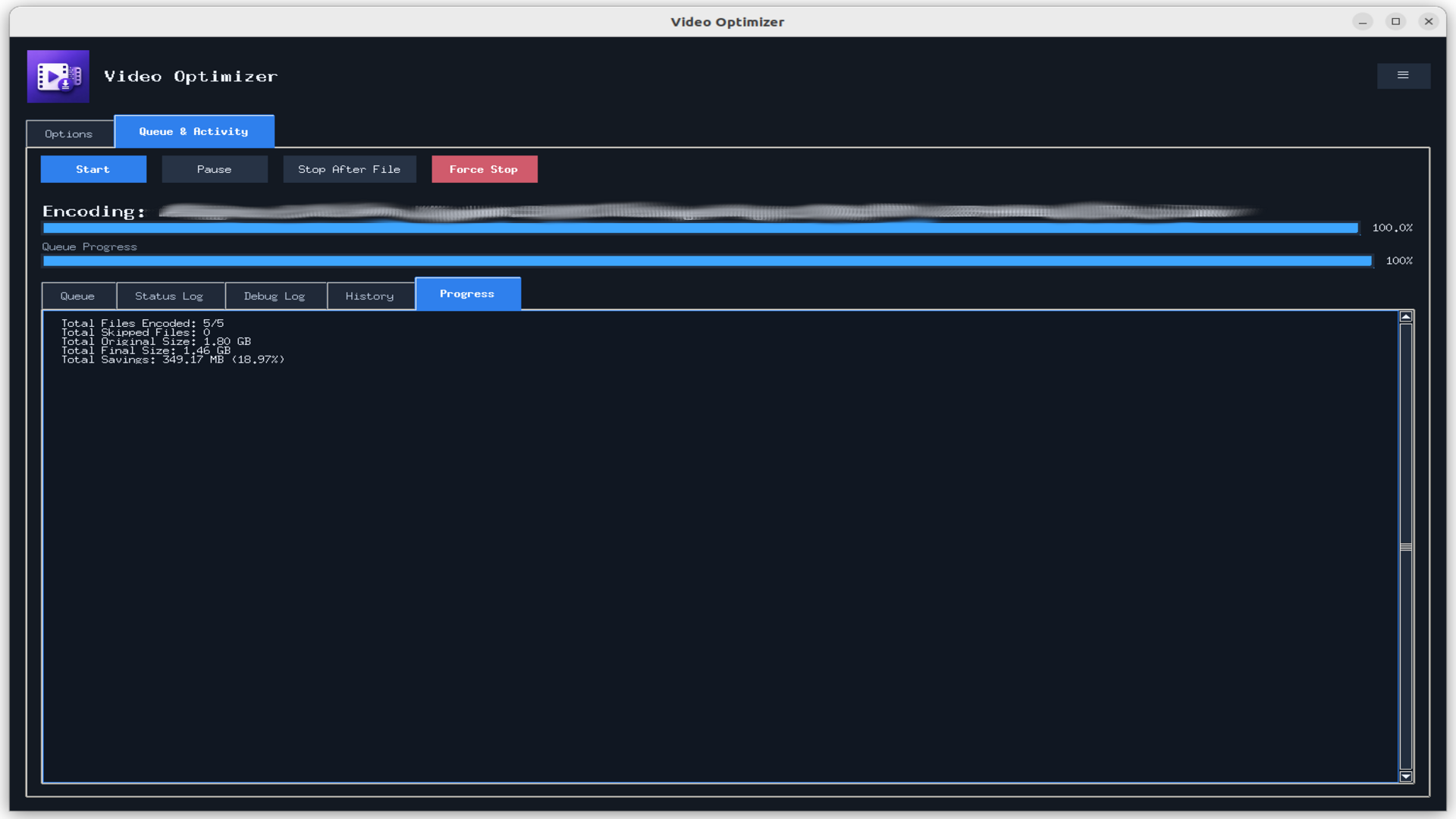Viewport: 1456px width, 819px height.
Task: Open the Queue sub-tab
Action: tap(78, 297)
